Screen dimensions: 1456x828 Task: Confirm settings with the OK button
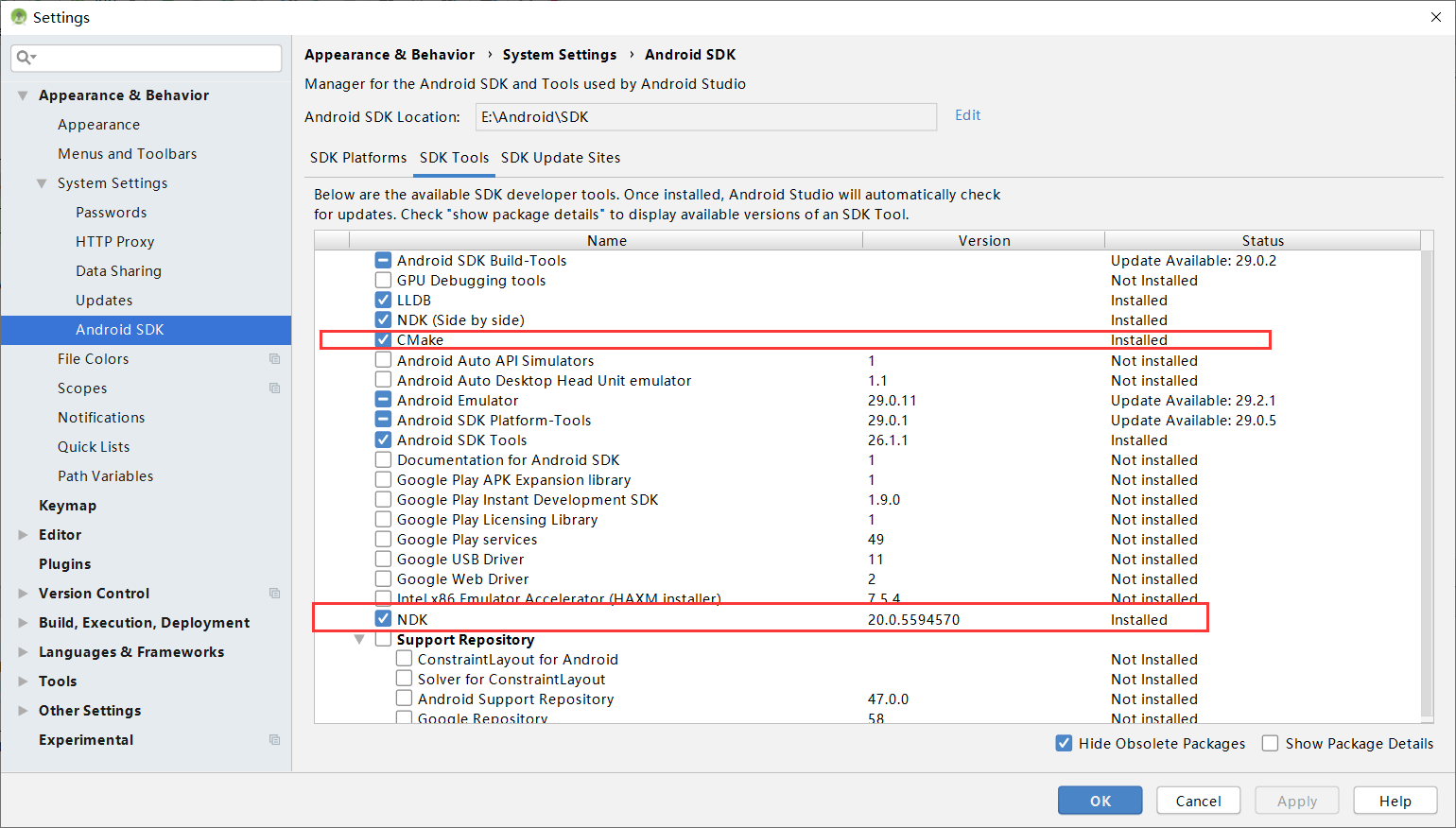1100,801
